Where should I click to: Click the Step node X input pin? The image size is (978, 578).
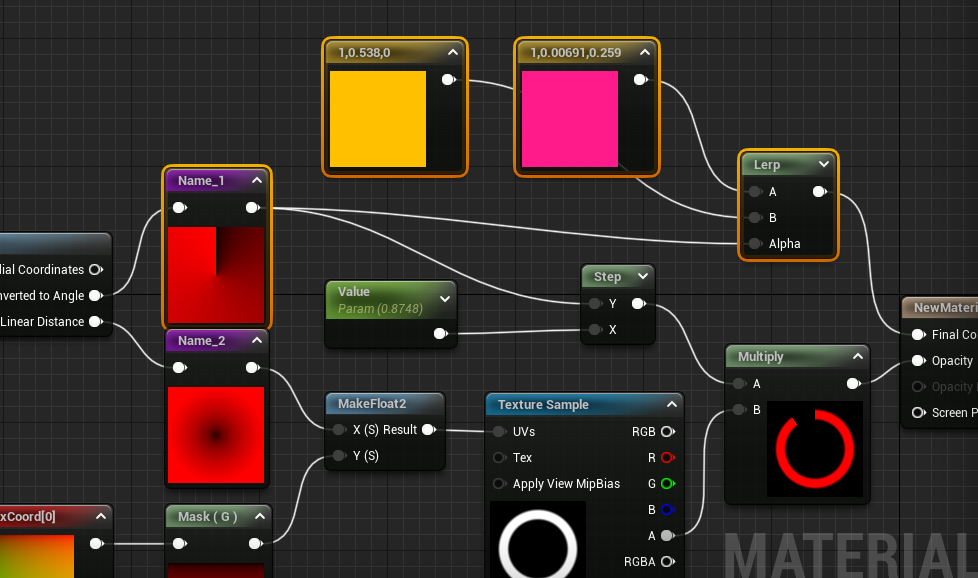[595, 329]
